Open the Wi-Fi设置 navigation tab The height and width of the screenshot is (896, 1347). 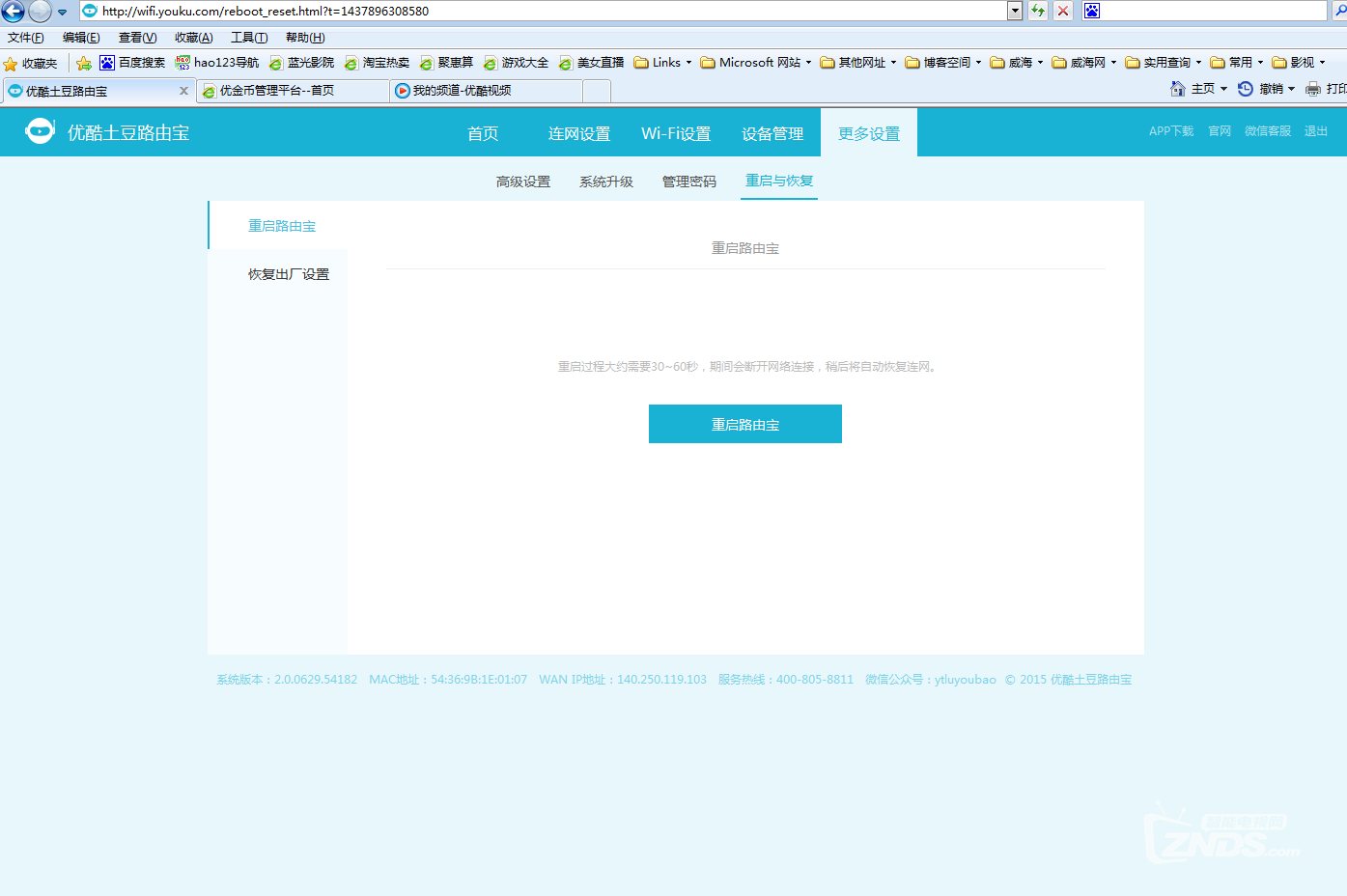[x=676, y=133]
